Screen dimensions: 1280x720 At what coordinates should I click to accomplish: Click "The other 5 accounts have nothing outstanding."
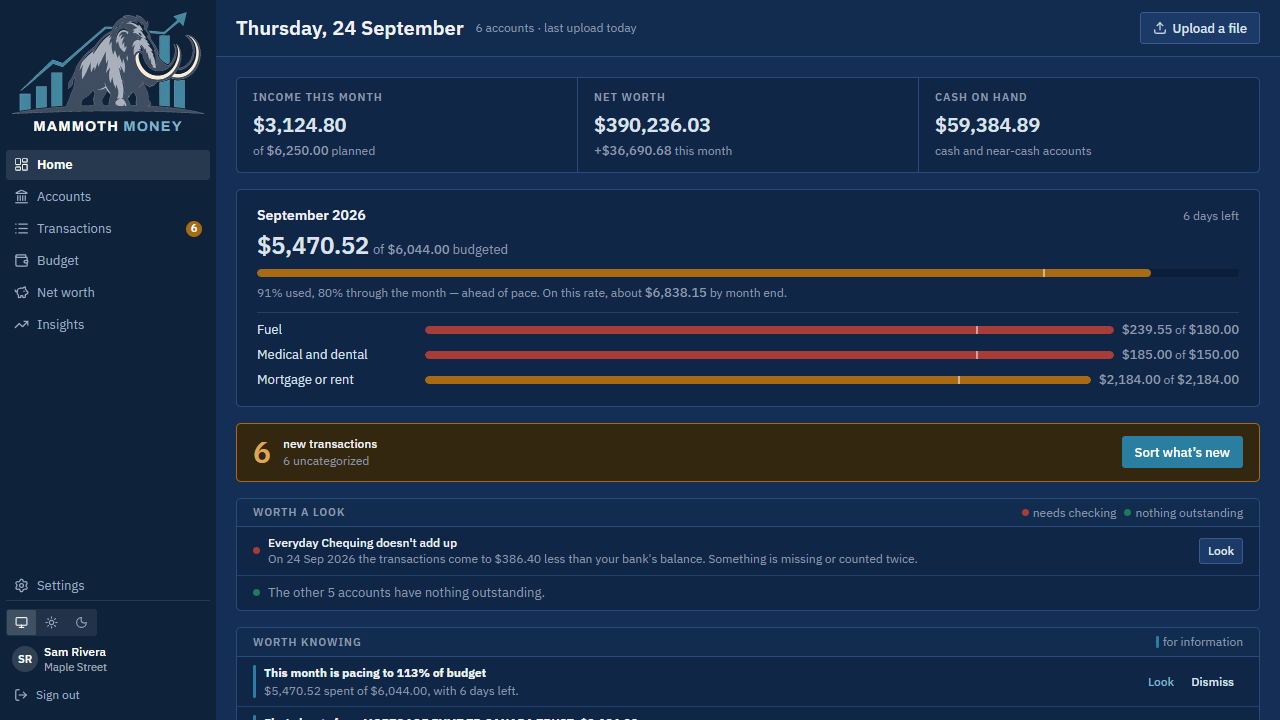(x=406, y=593)
